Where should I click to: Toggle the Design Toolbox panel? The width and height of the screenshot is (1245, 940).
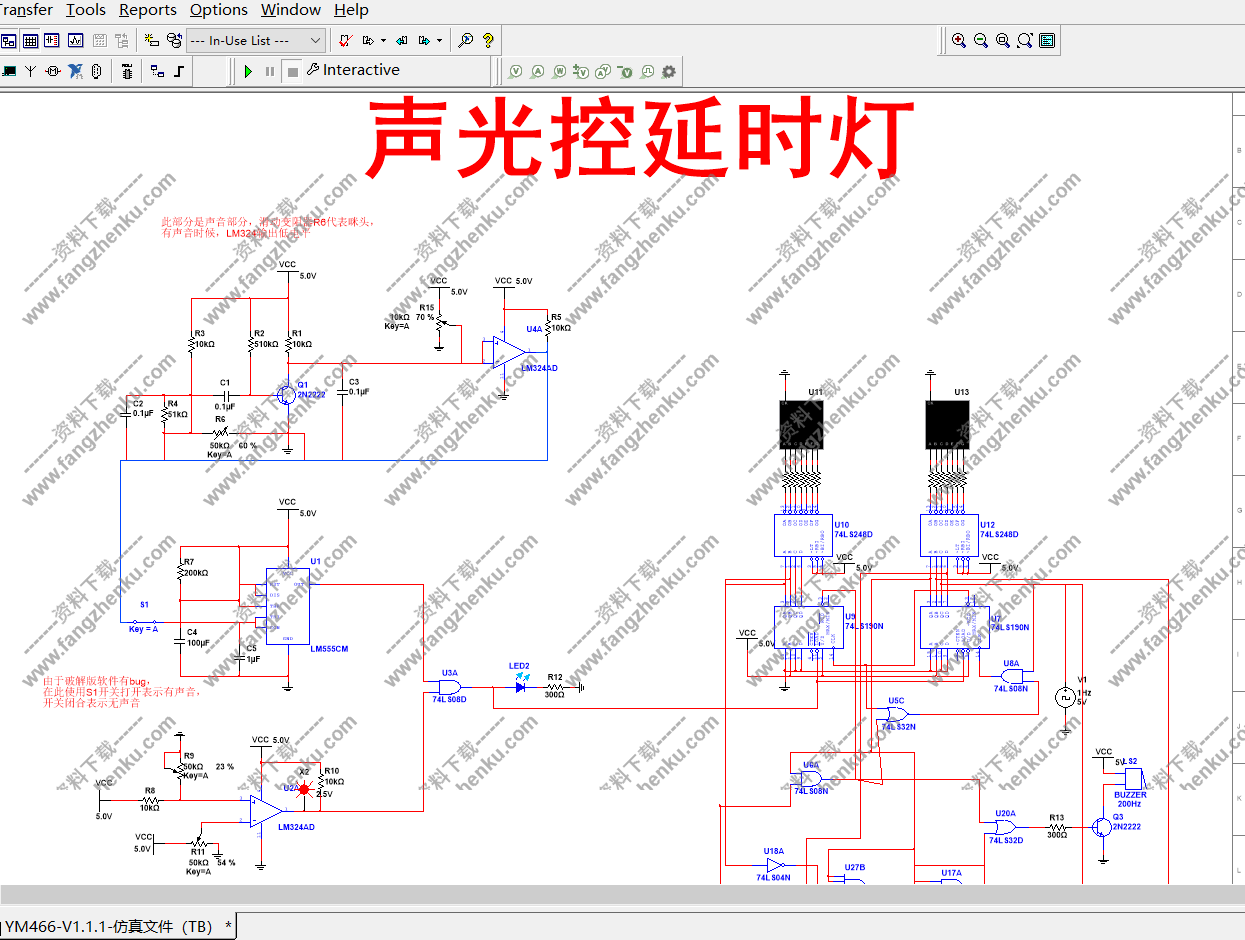[x=8, y=40]
